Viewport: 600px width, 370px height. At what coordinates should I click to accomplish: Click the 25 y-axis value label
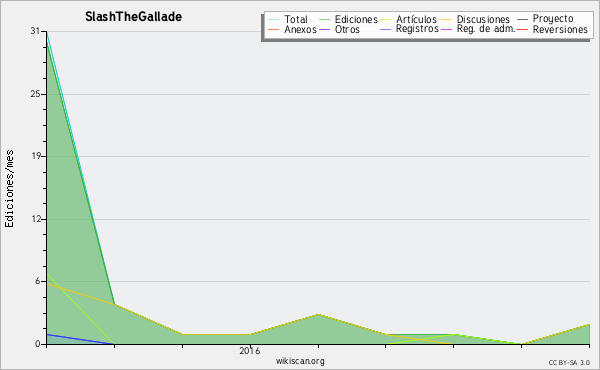point(35,94)
